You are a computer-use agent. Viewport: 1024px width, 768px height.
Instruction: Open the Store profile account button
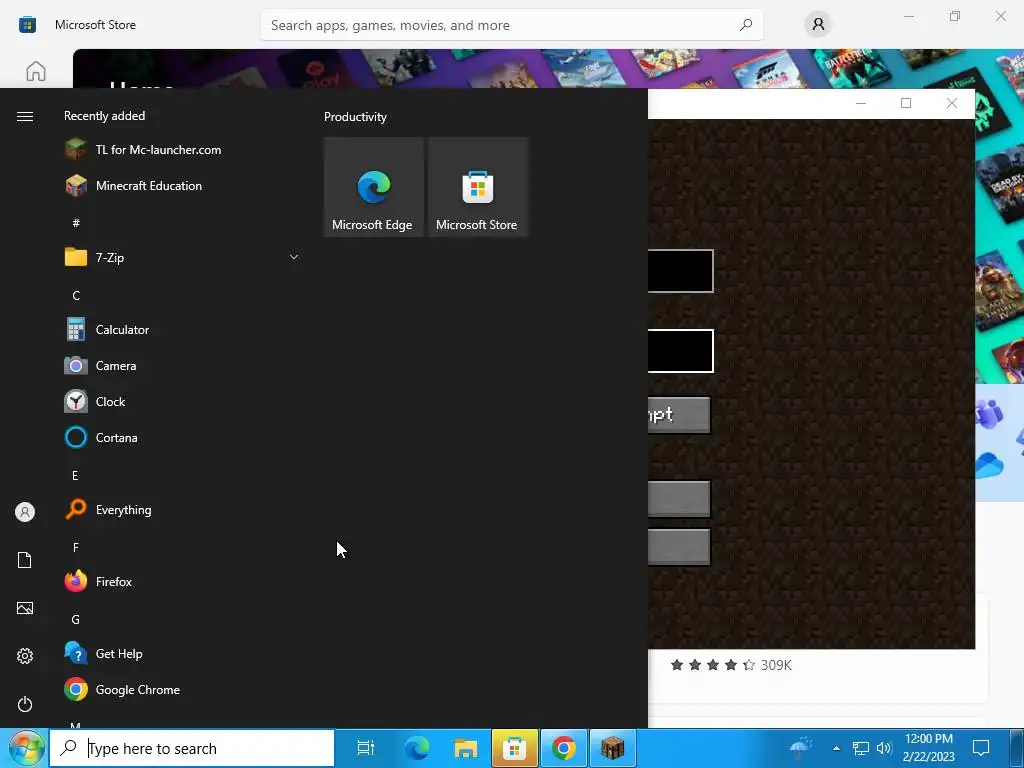click(x=818, y=25)
